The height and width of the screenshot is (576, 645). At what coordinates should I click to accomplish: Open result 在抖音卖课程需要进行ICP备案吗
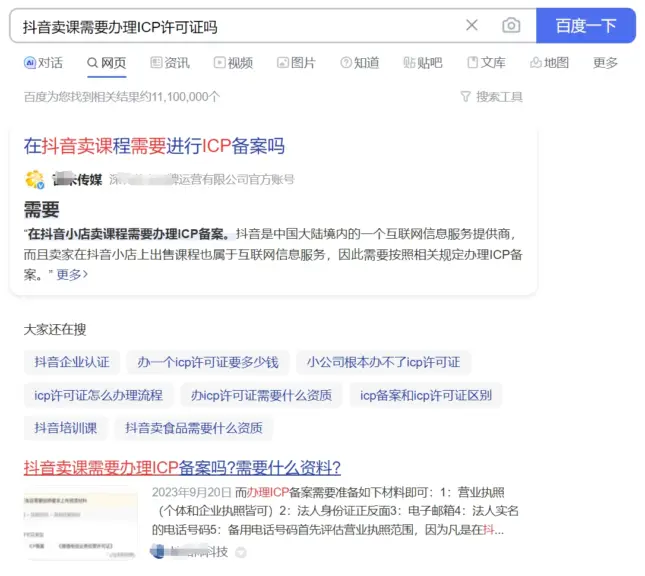coord(154,146)
